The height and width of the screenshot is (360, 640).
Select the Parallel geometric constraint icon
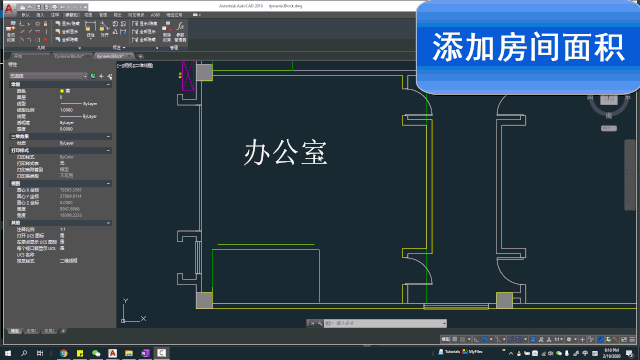click(x=22, y=32)
